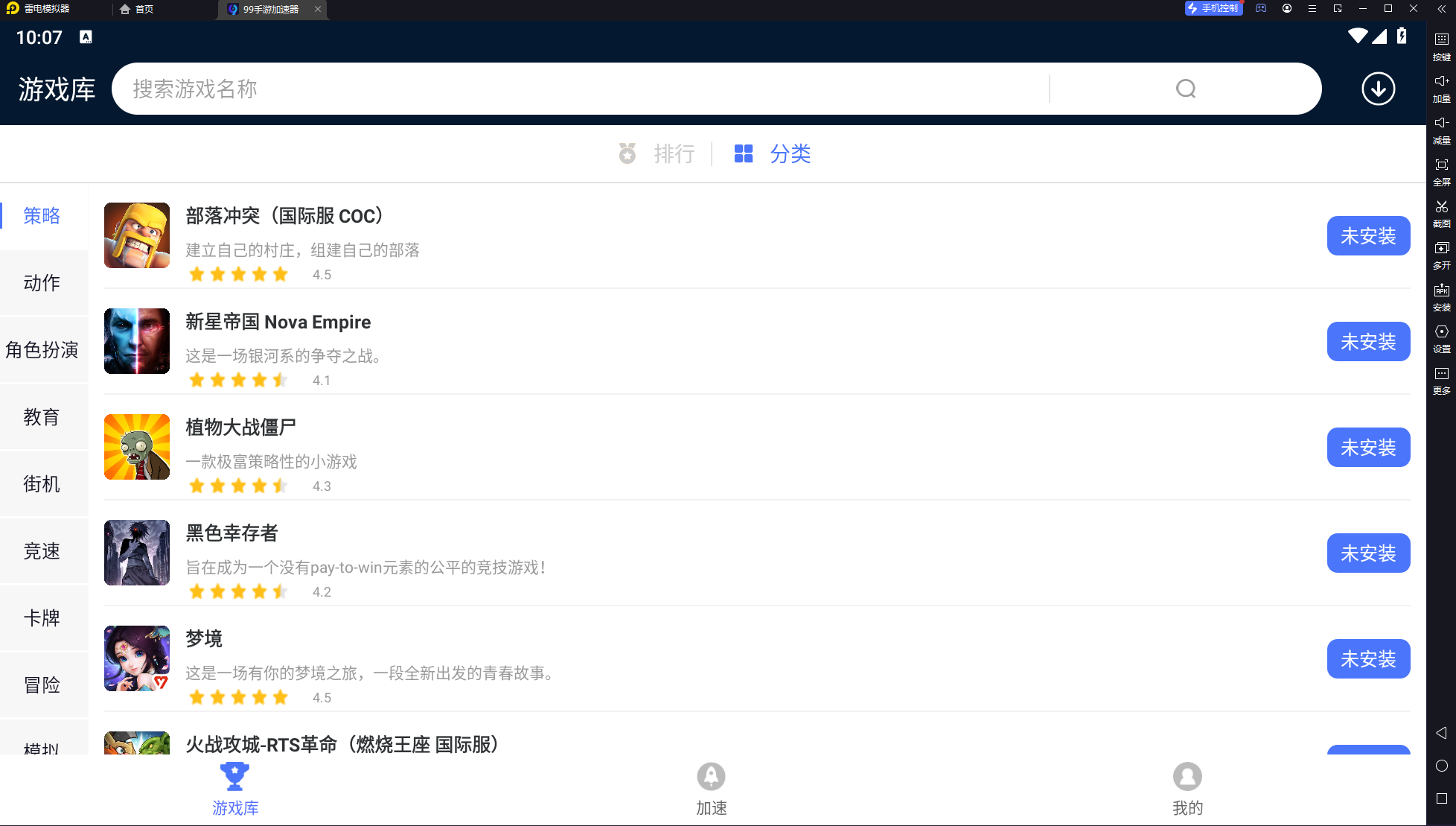Open the 新星帝国 Nova Empire title
This screenshot has height=826, width=1456.
click(x=278, y=322)
